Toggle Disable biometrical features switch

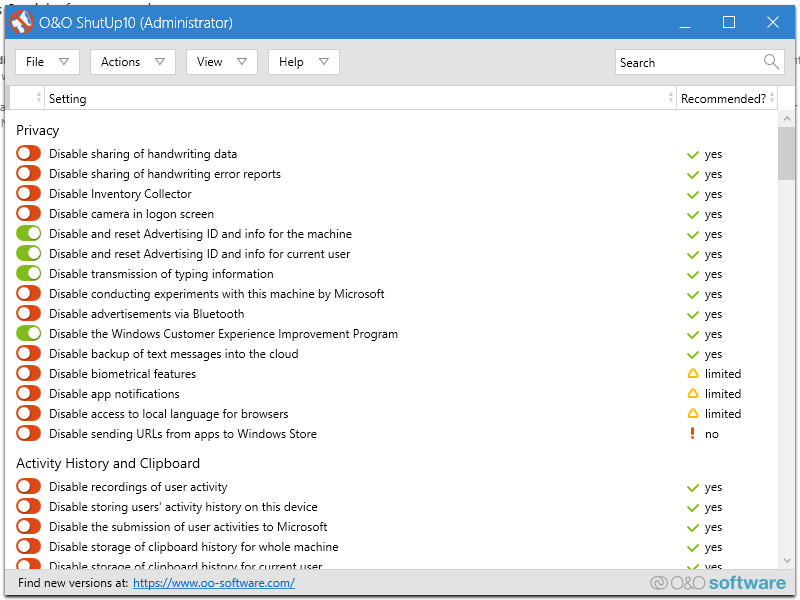click(28, 373)
